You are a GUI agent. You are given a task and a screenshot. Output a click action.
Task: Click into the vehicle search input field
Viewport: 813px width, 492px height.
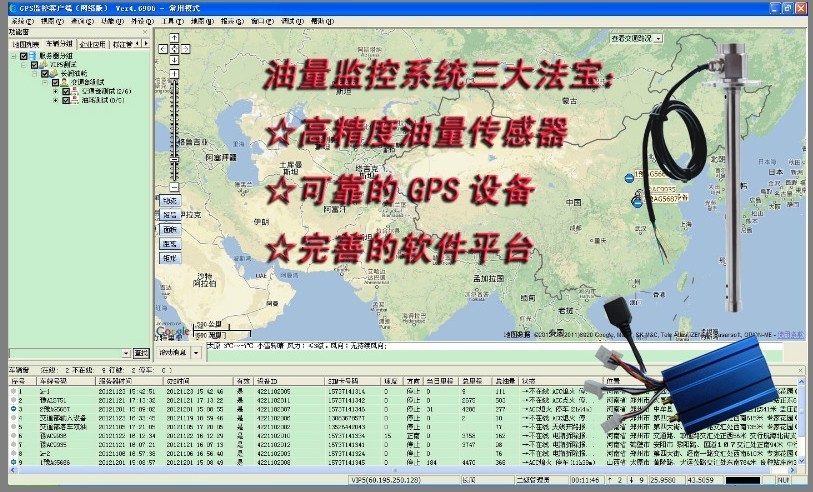(x=66, y=354)
